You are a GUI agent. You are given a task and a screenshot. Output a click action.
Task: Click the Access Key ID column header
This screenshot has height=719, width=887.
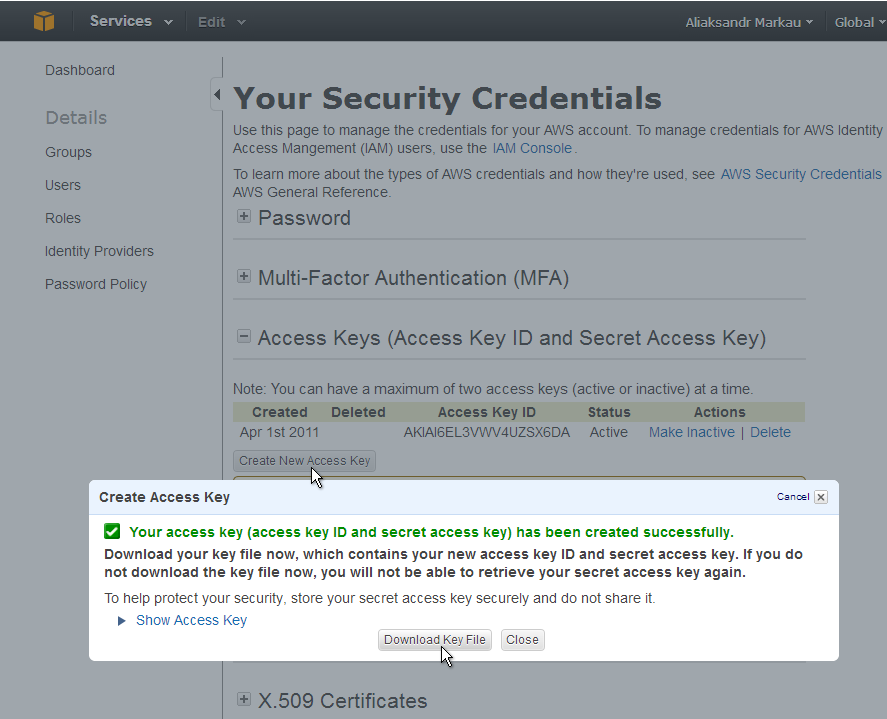(x=486, y=412)
